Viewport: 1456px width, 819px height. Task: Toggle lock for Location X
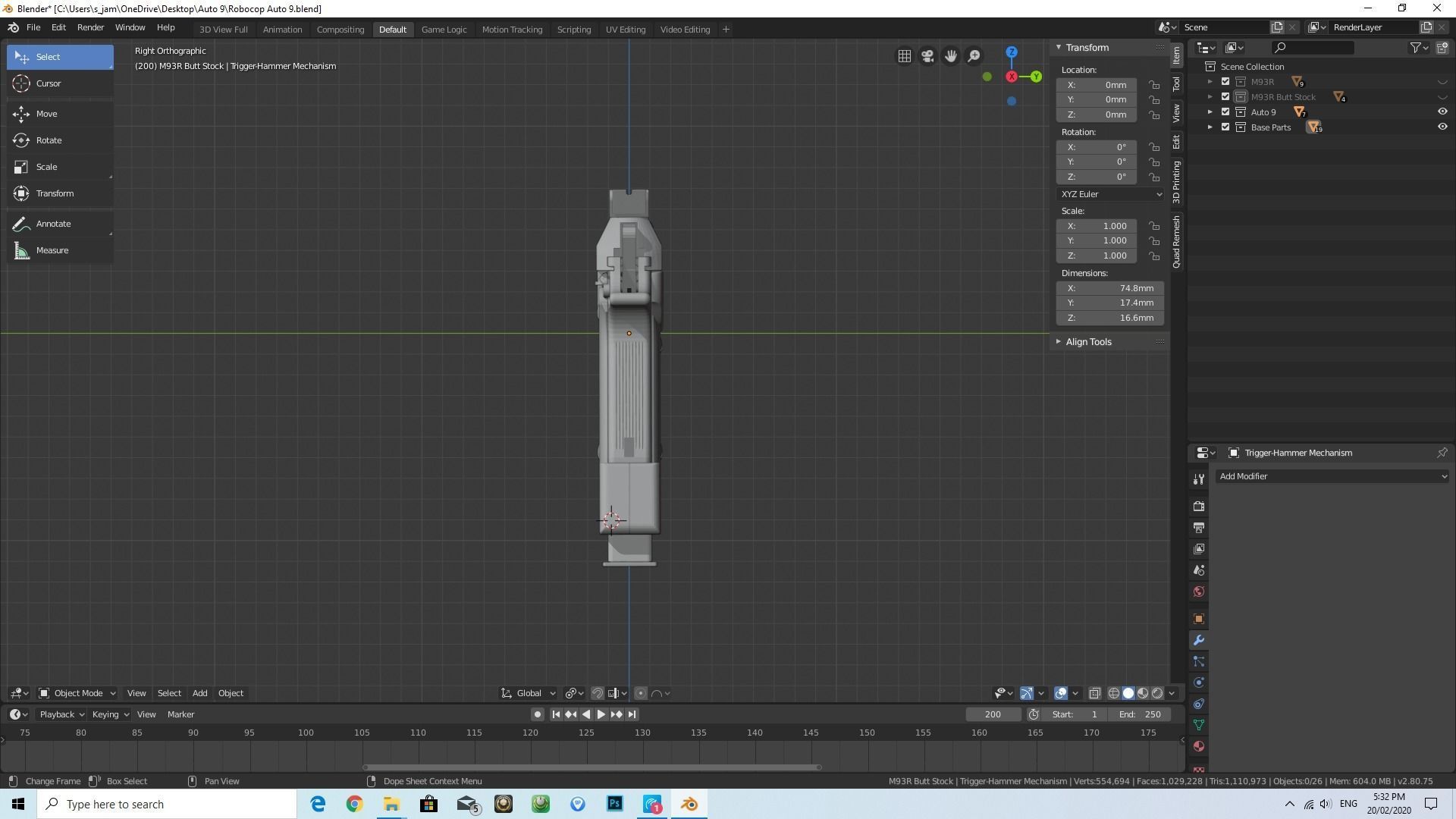(x=1153, y=85)
